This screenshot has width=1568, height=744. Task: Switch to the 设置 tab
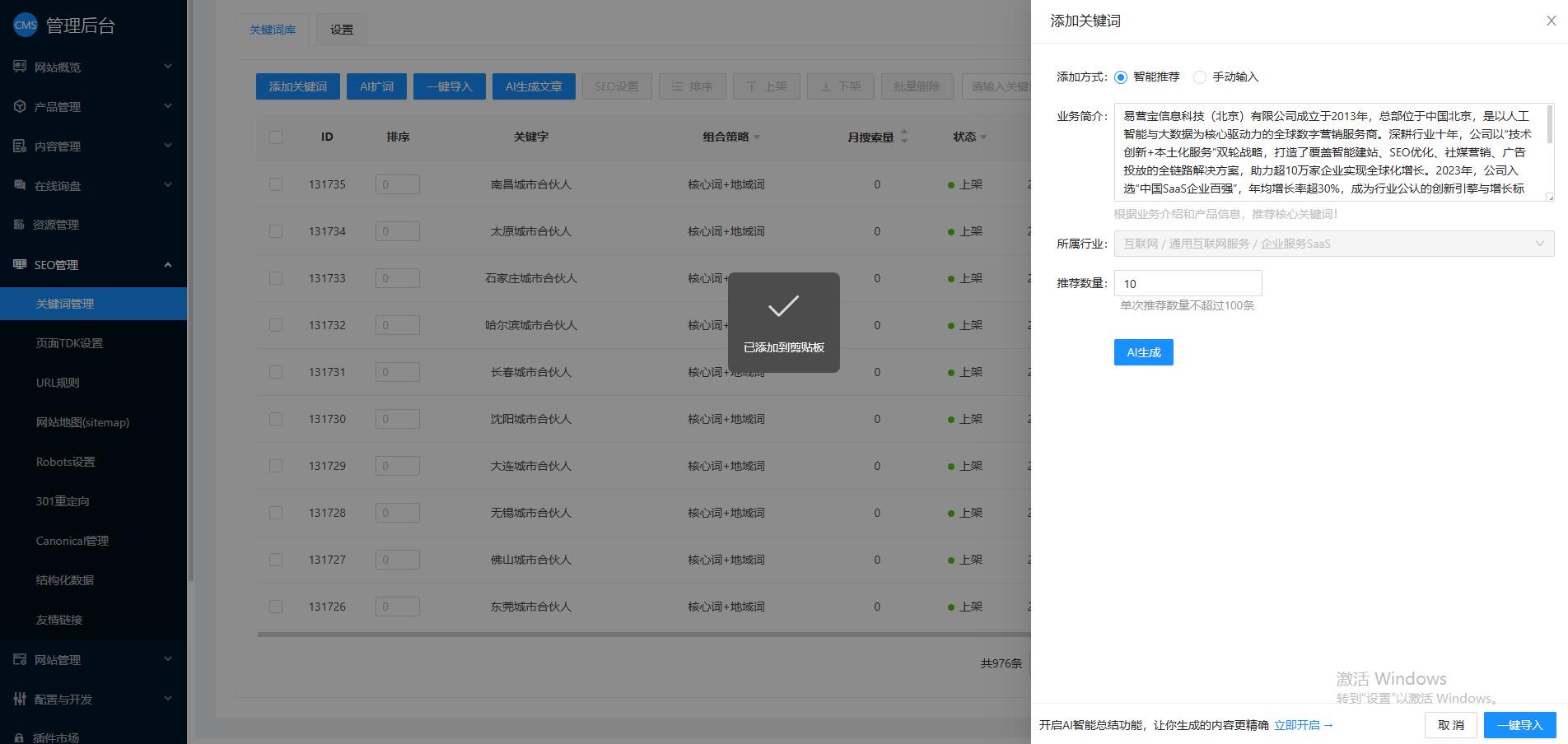341,30
